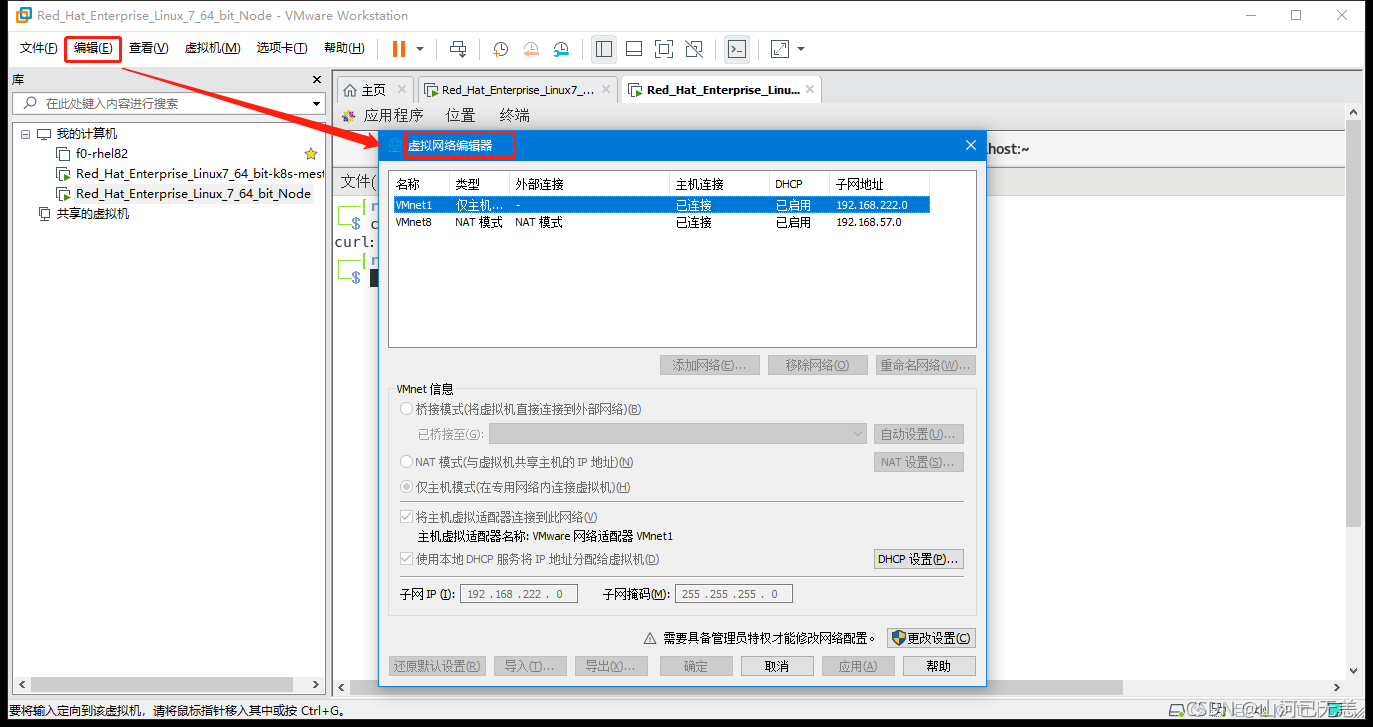
Task: Open the 虚拟机(M) menu
Action: [x=212, y=48]
